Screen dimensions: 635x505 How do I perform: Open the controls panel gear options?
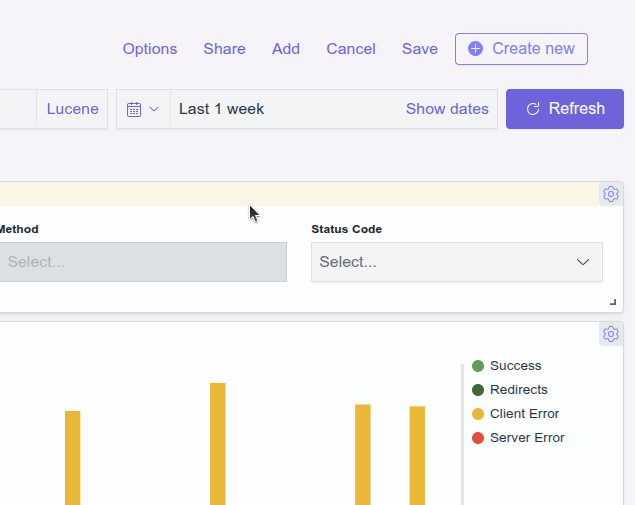click(x=610, y=194)
